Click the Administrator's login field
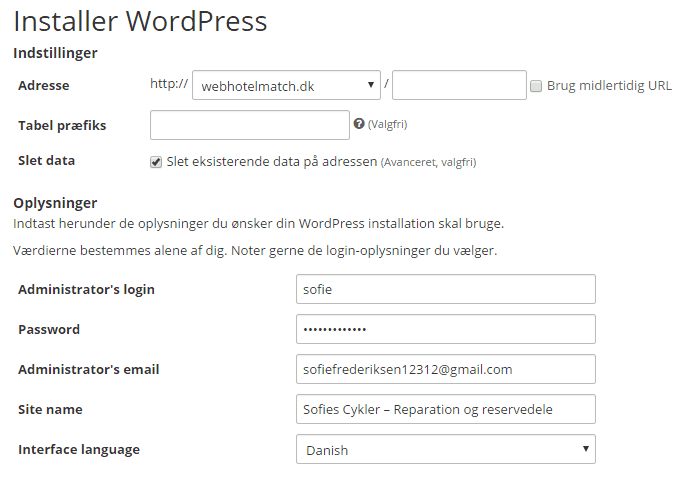 pyautogui.click(x=446, y=289)
